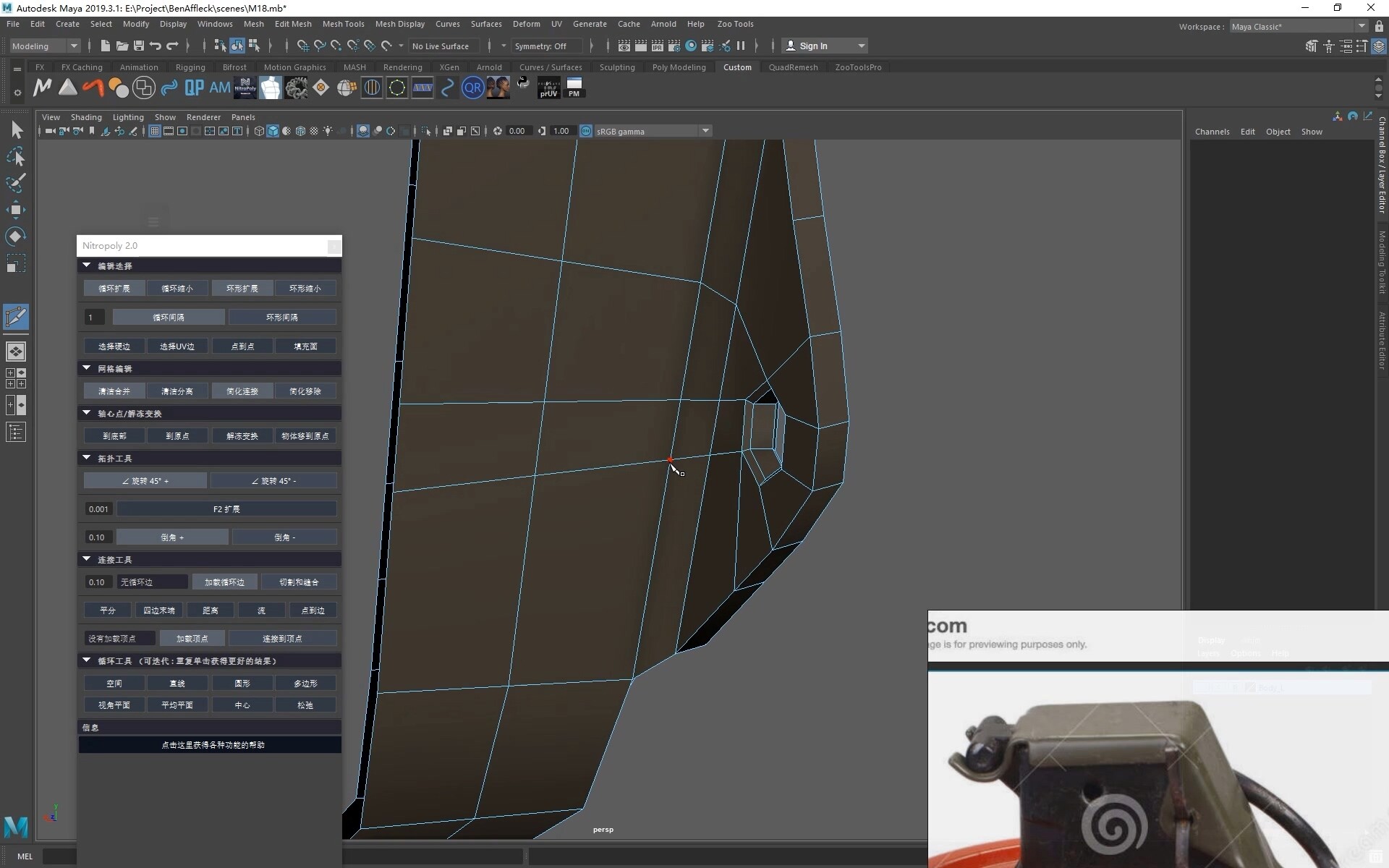Click the QP shelf icon
The image size is (1389, 868).
tap(194, 88)
